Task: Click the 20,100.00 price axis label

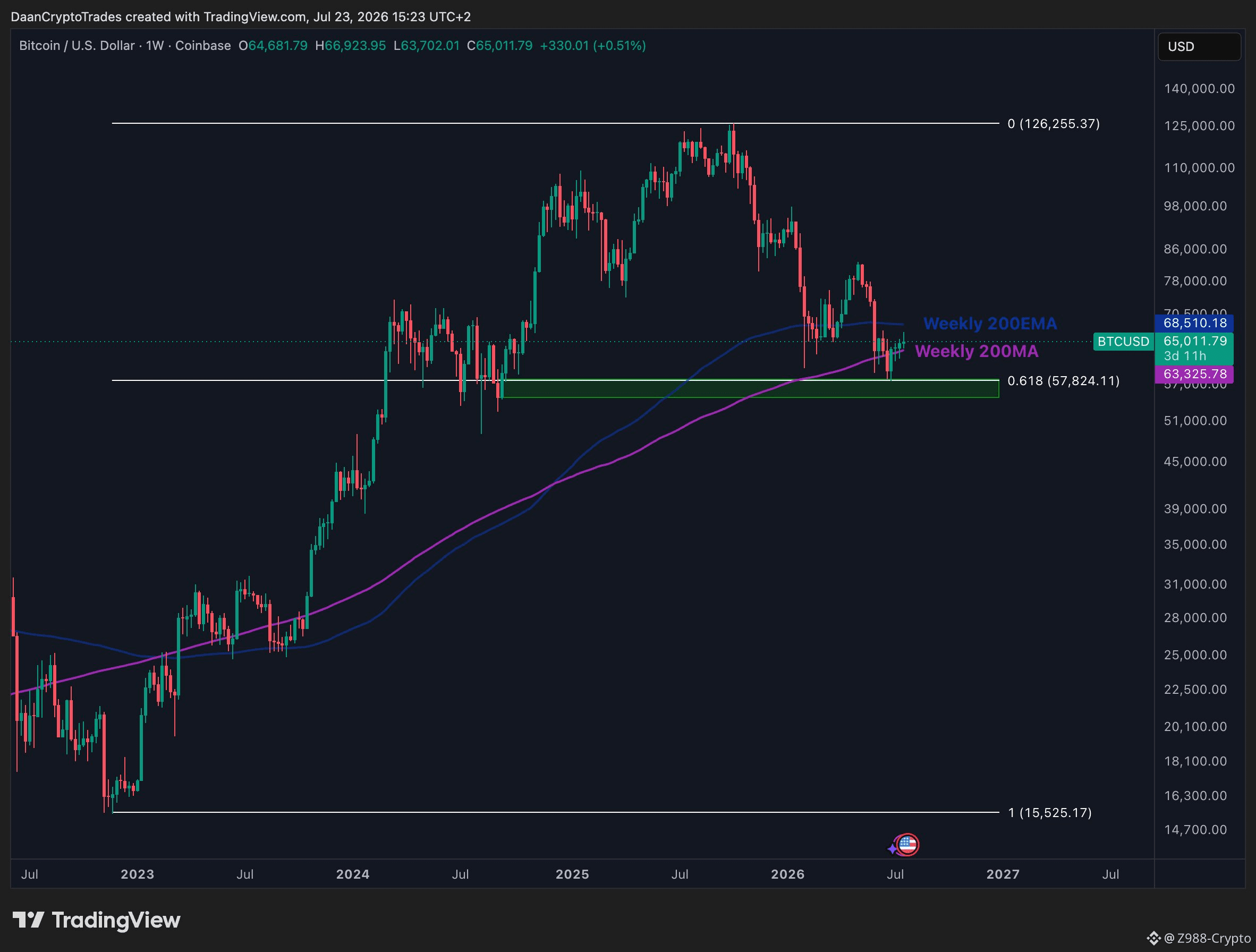Action: 1195,727
